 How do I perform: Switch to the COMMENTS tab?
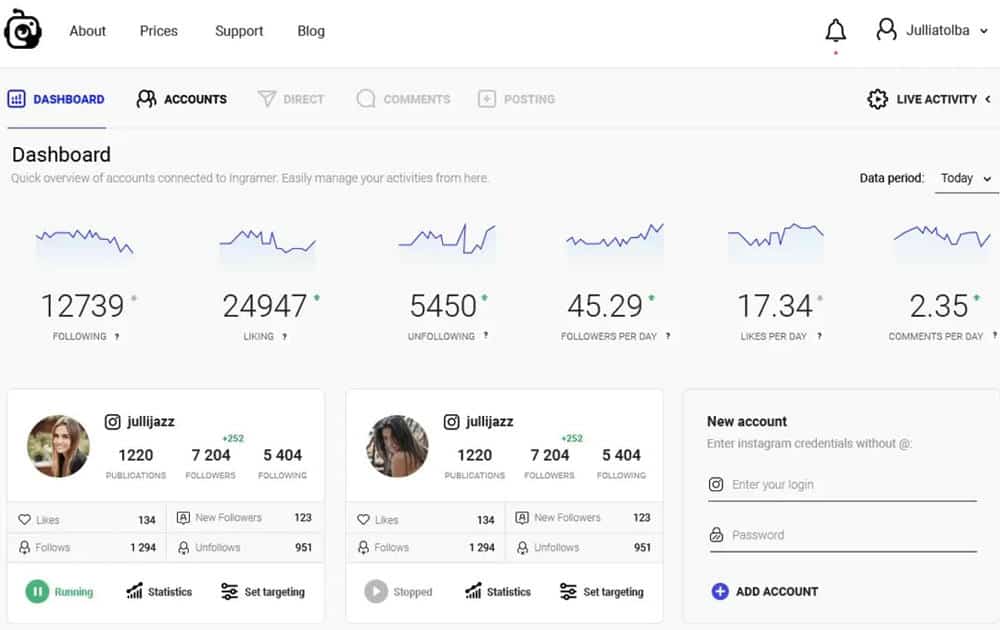pyautogui.click(x=403, y=99)
